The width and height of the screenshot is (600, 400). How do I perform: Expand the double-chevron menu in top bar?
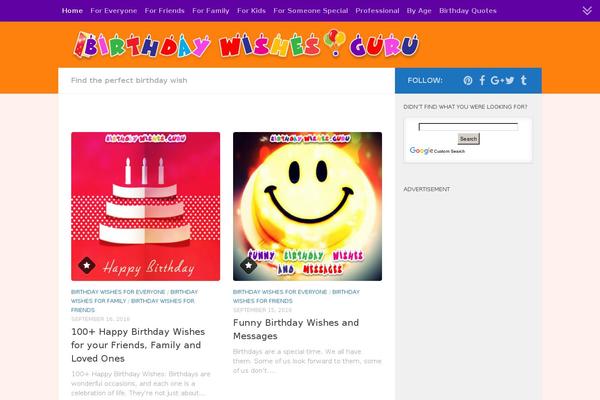(x=587, y=11)
